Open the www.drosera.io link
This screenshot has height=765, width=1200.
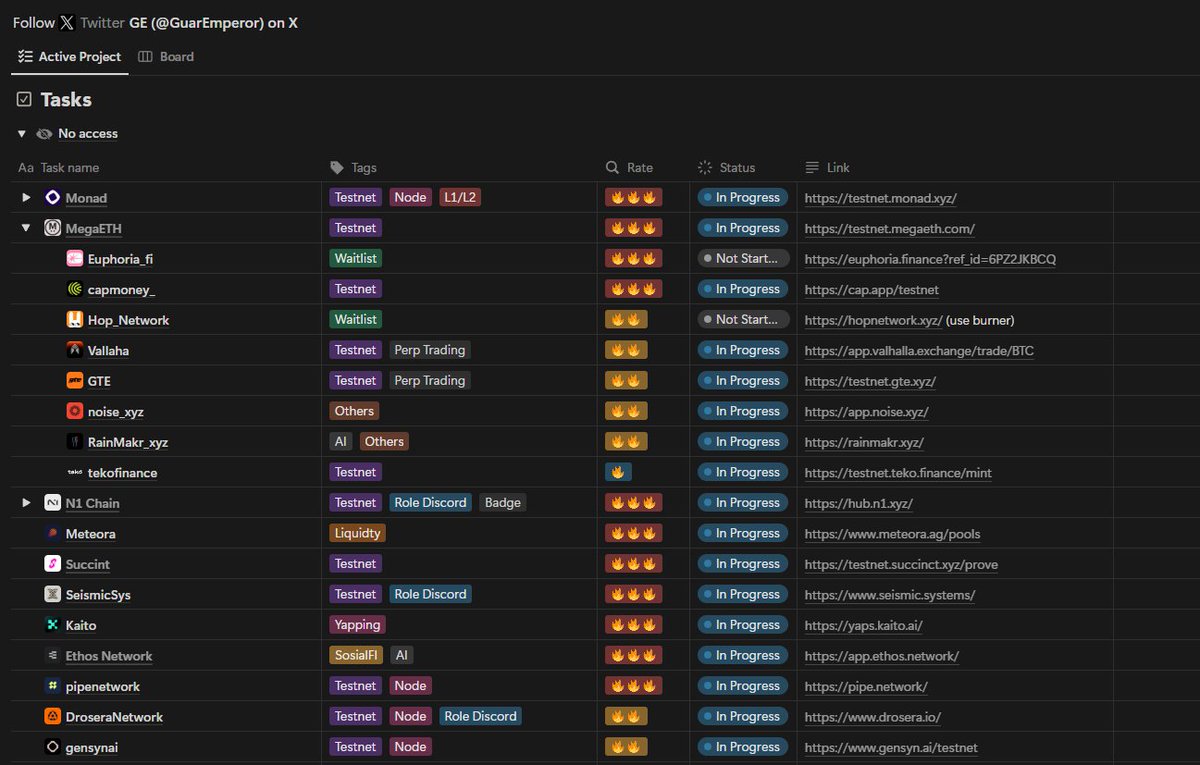[x=873, y=717]
